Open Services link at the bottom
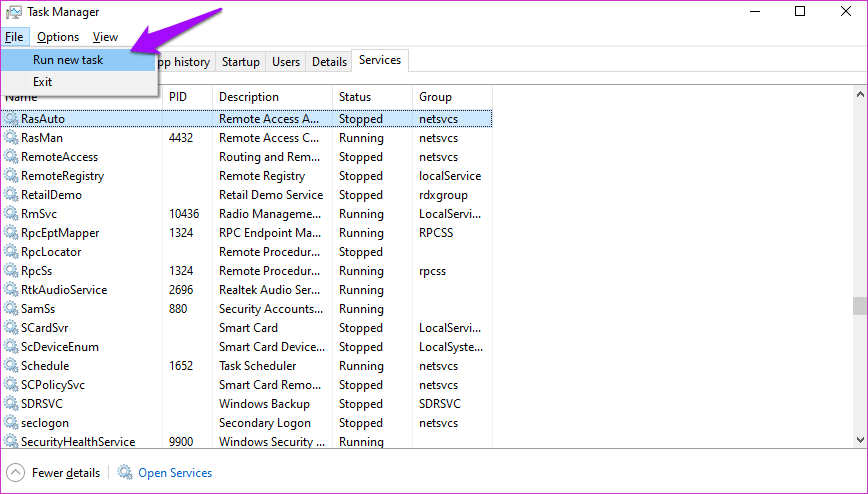This screenshot has height=494, width=868. (175, 473)
